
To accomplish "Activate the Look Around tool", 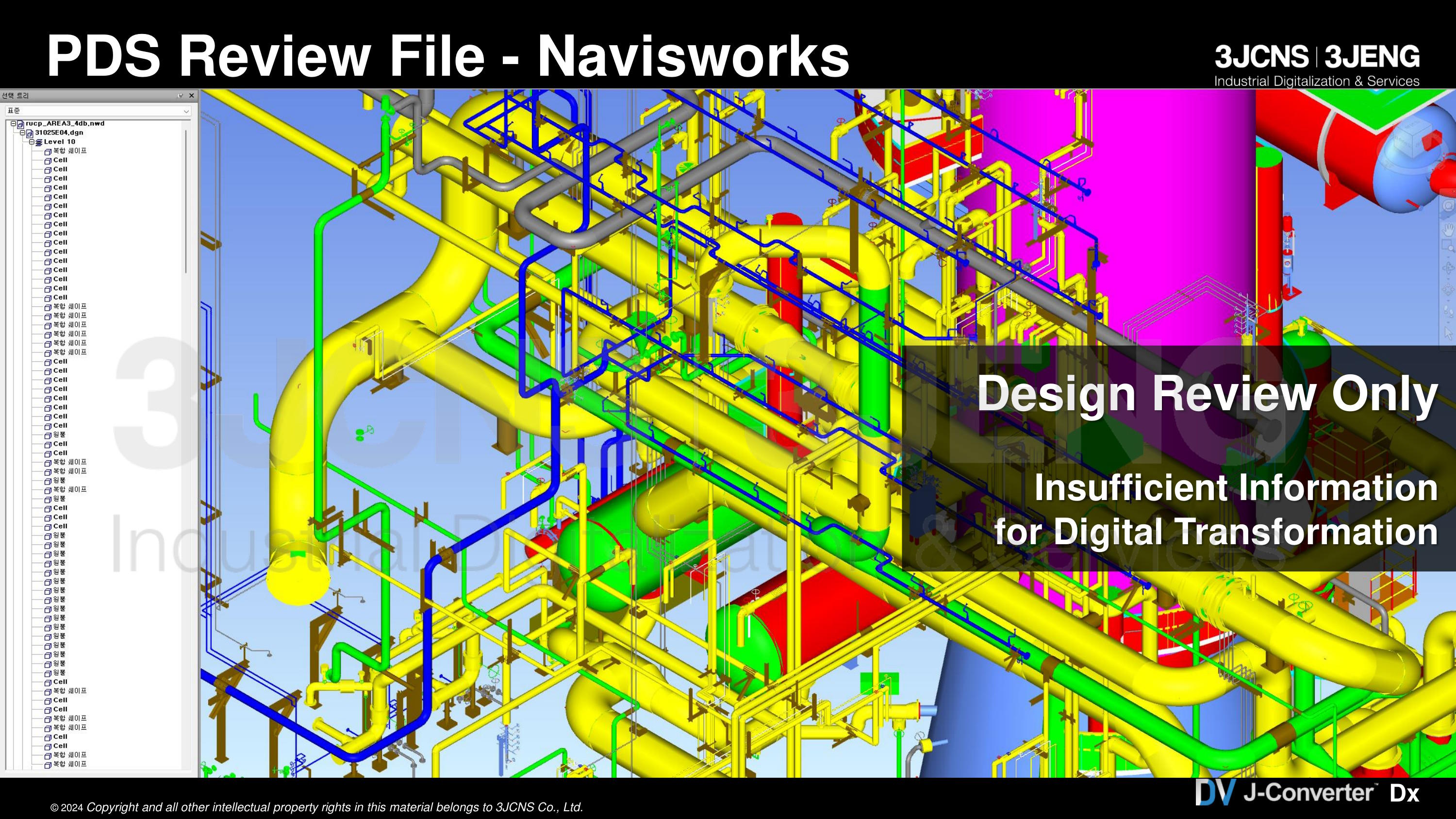I will click(x=1448, y=289).
